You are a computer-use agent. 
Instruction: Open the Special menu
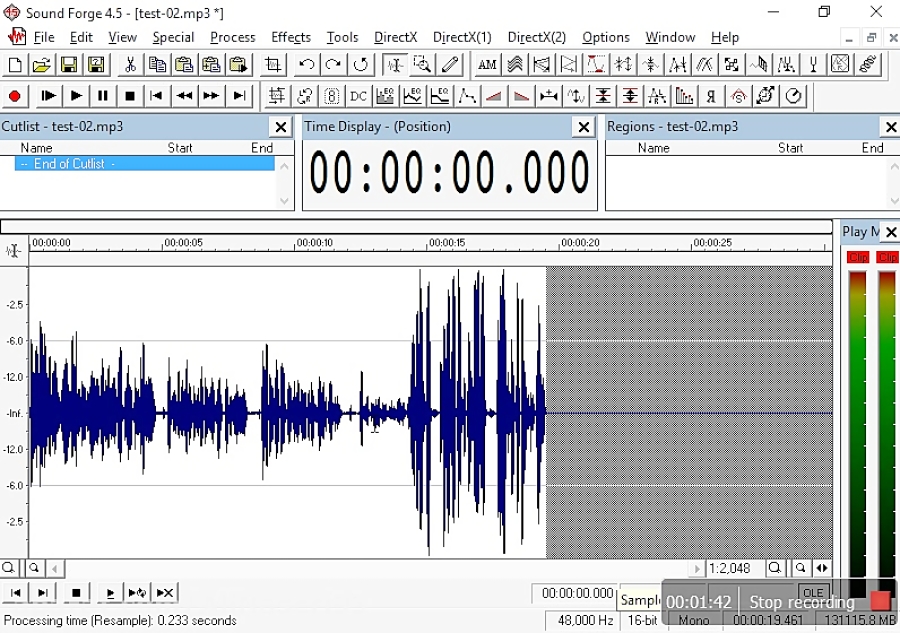[173, 37]
